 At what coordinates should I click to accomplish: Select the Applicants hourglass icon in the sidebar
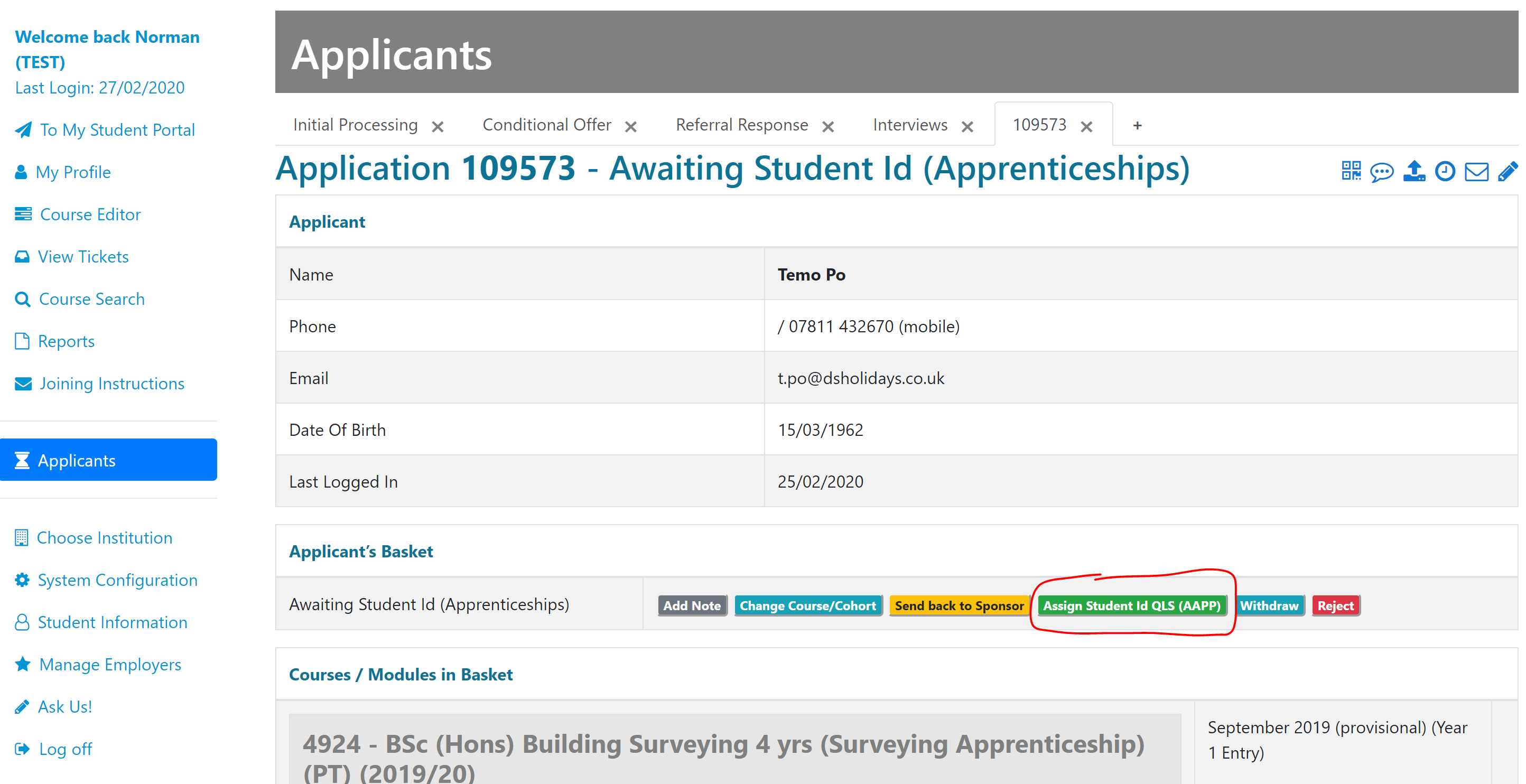click(x=23, y=460)
